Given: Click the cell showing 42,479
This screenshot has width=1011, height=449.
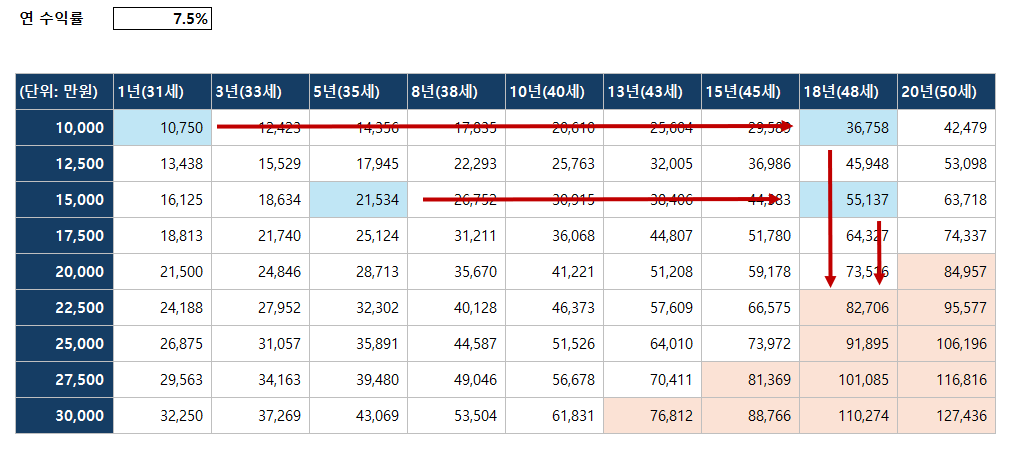Looking at the screenshot, I should click(x=947, y=128).
